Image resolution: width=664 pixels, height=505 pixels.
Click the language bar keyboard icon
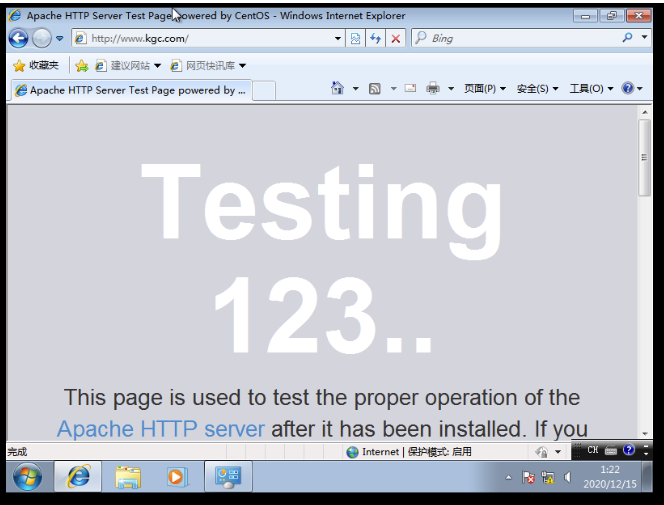611,450
